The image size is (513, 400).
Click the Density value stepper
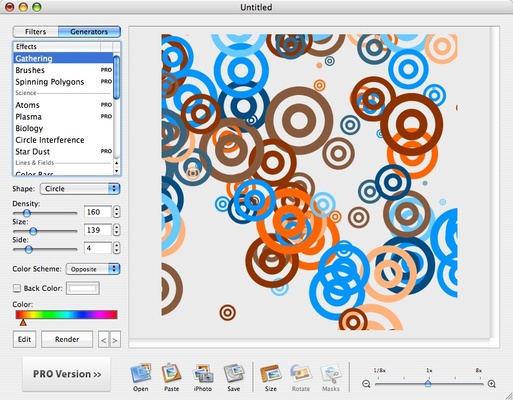coord(116,212)
